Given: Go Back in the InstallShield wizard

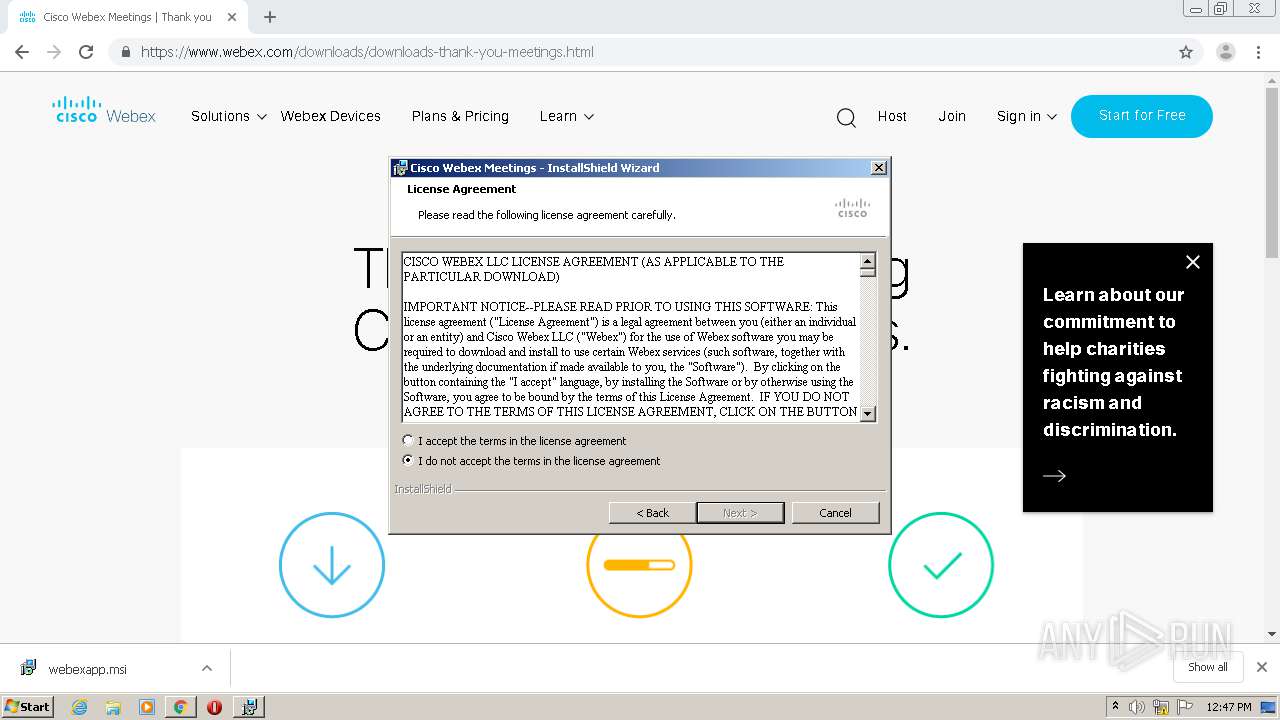Looking at the screenshot, I should pyautogui.click(x=652, y=512).
